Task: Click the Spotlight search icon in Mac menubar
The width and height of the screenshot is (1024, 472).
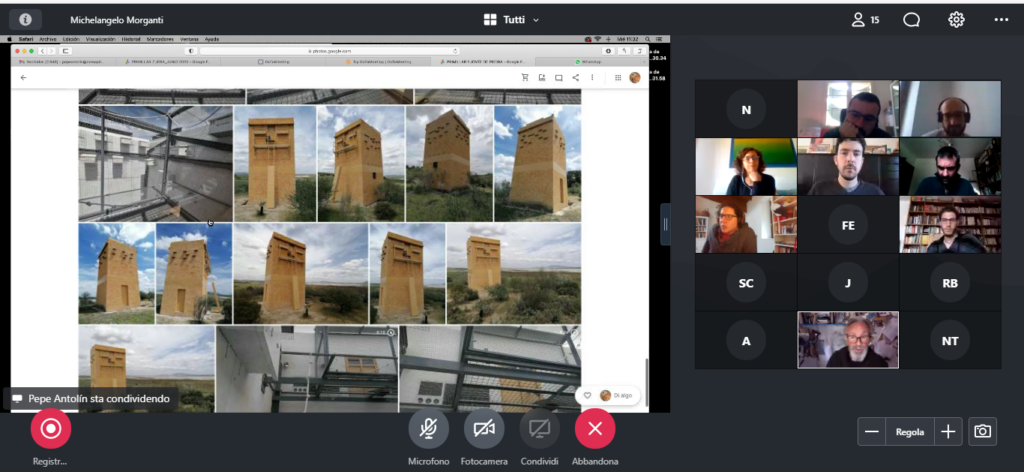Action: click(647, 39)
